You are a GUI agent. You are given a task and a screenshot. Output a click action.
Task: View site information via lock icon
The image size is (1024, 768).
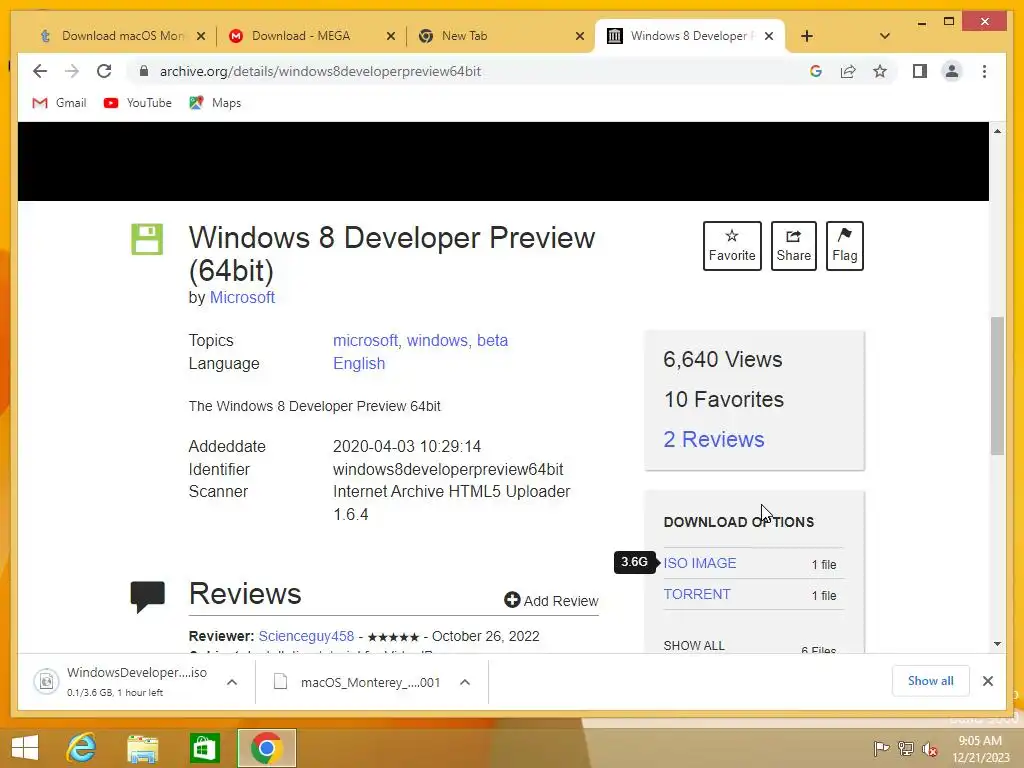(x=144, y=71)
